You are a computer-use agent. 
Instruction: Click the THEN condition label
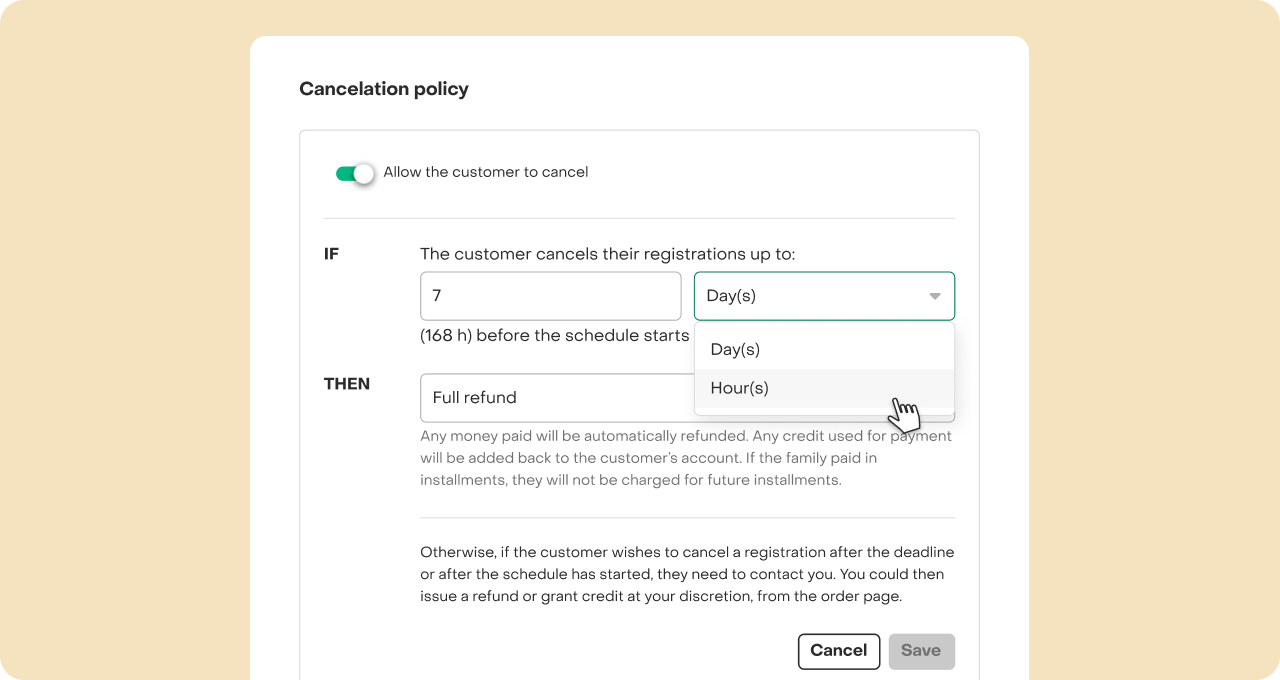[347, 384]
